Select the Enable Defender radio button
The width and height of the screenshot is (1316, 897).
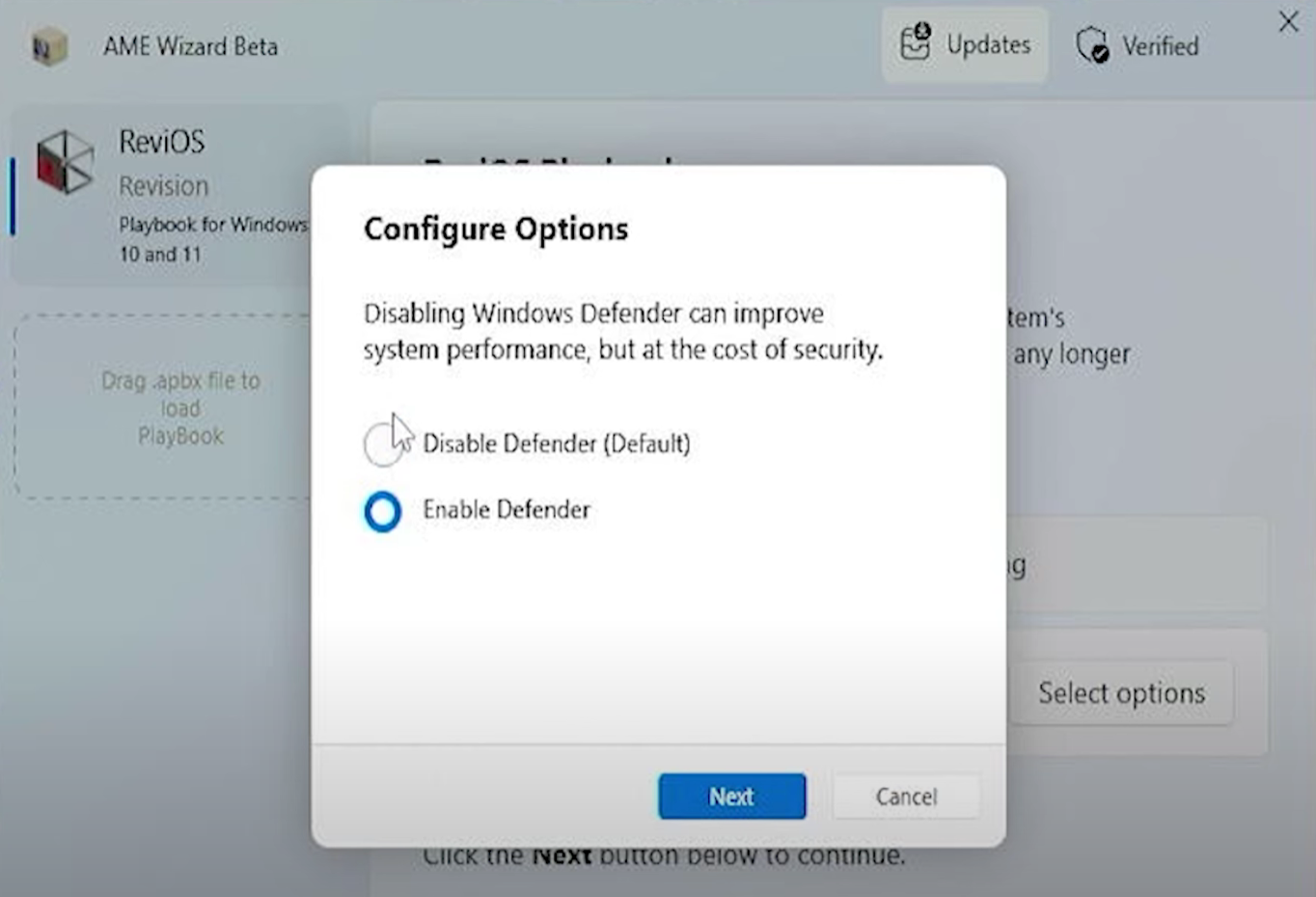point(382,511)
